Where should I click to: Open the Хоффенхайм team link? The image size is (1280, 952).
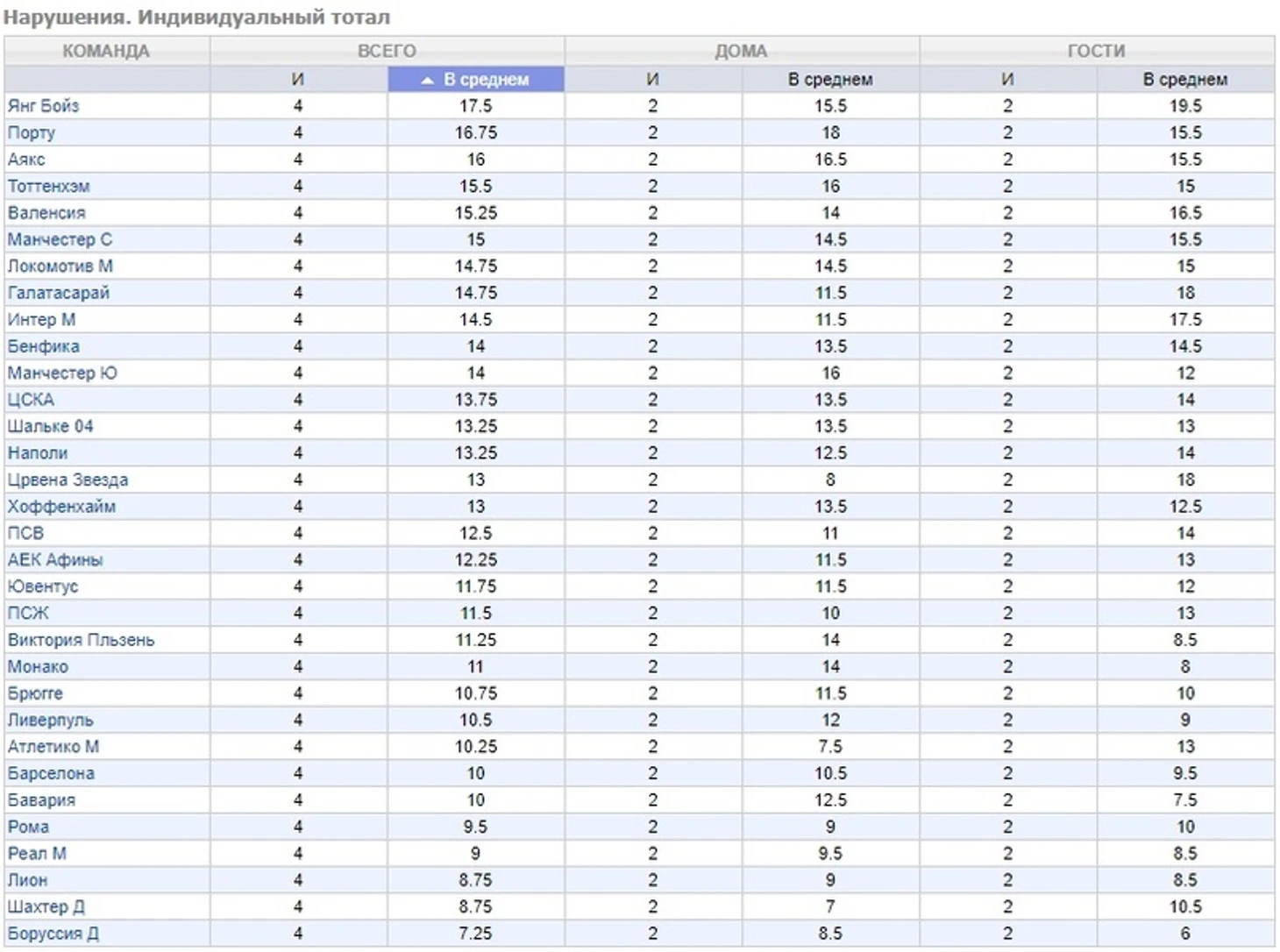[x=61, y=507]
